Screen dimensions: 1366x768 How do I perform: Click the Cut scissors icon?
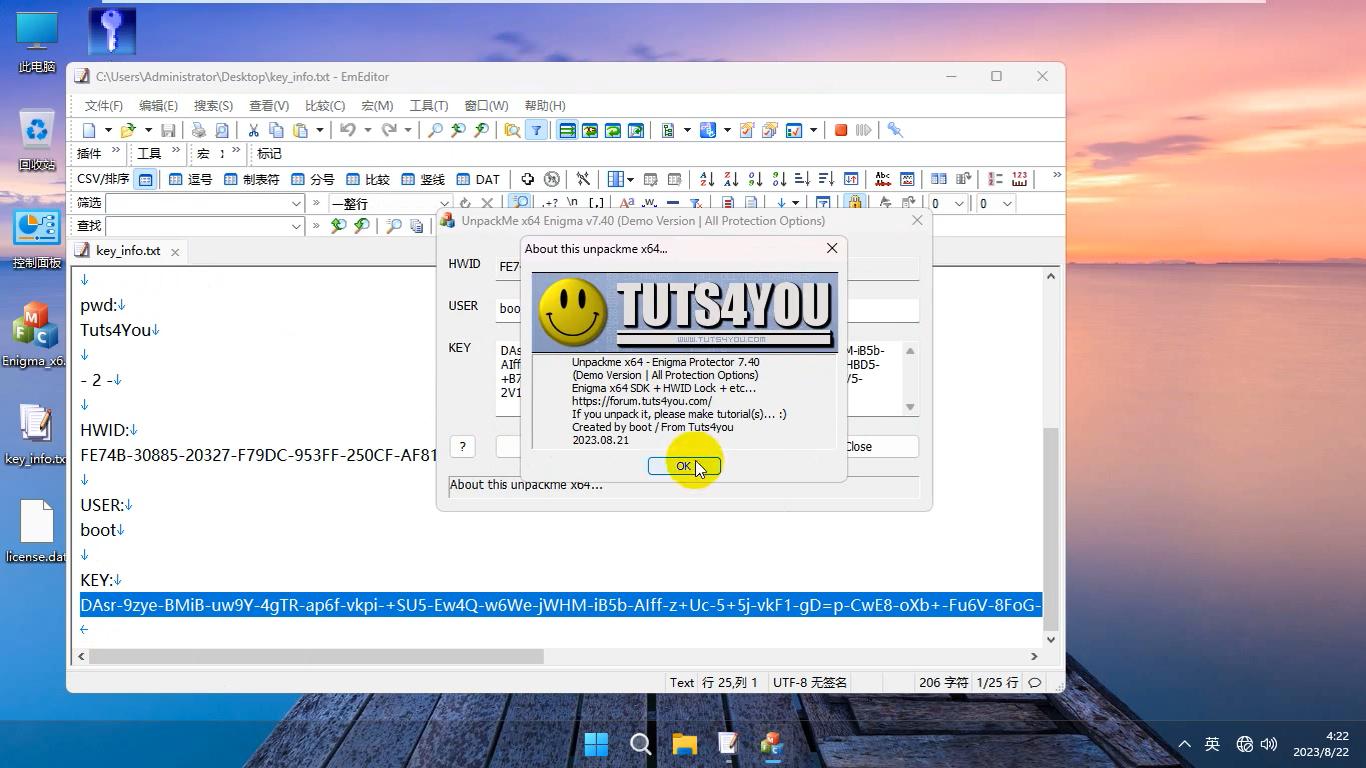253,130
